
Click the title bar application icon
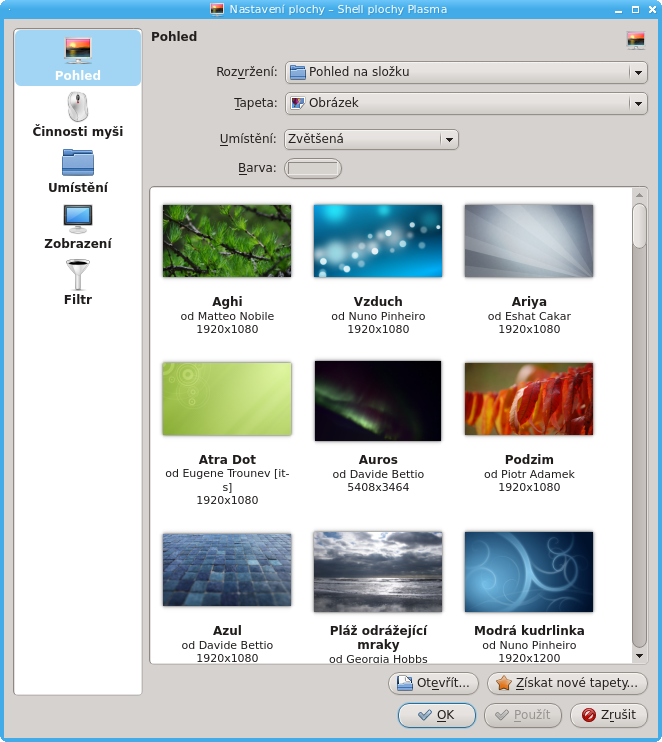pos(217,9)
